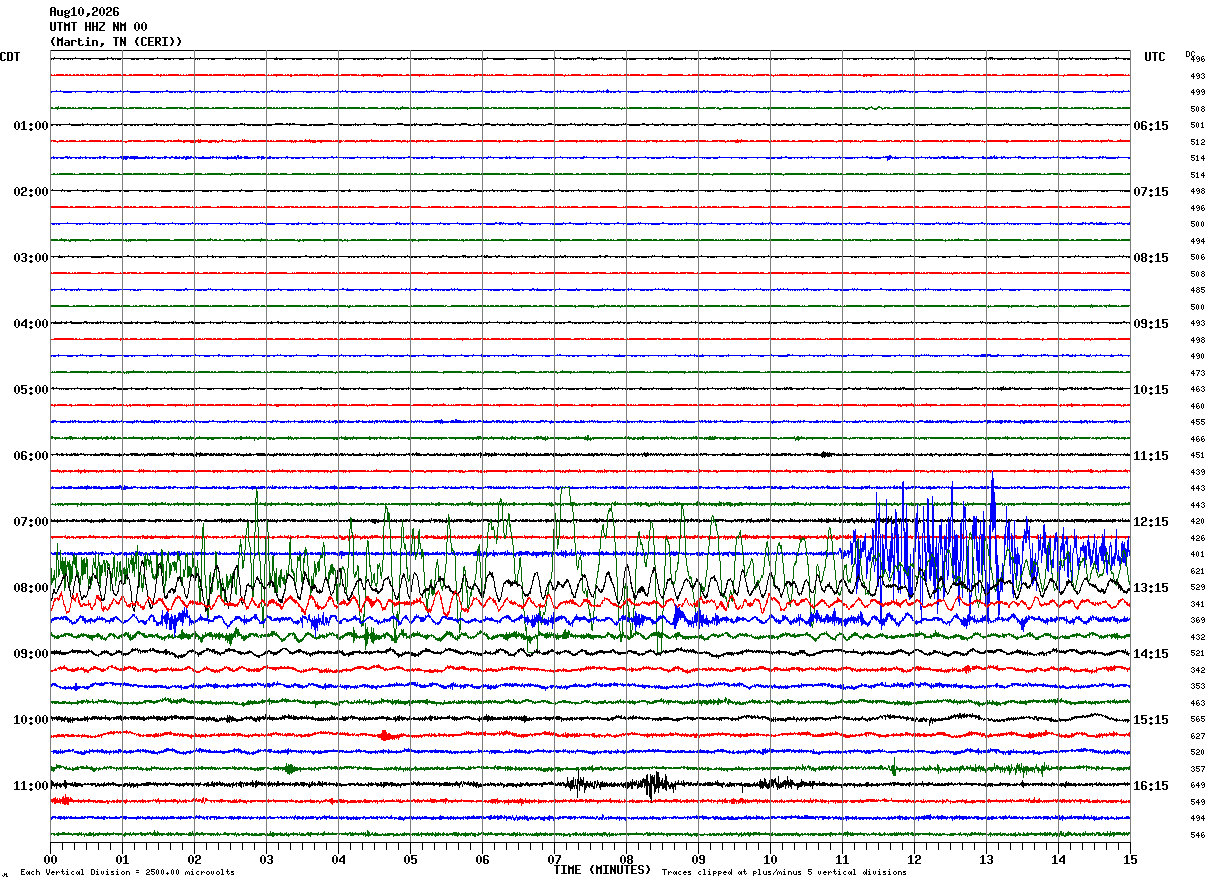
Task: Select the CDT timezone label
Action: 10,57
